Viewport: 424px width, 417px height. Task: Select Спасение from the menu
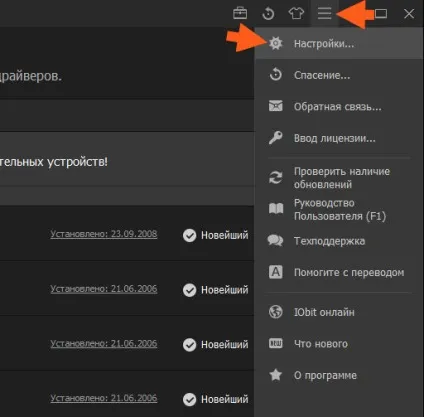(339, 75)
